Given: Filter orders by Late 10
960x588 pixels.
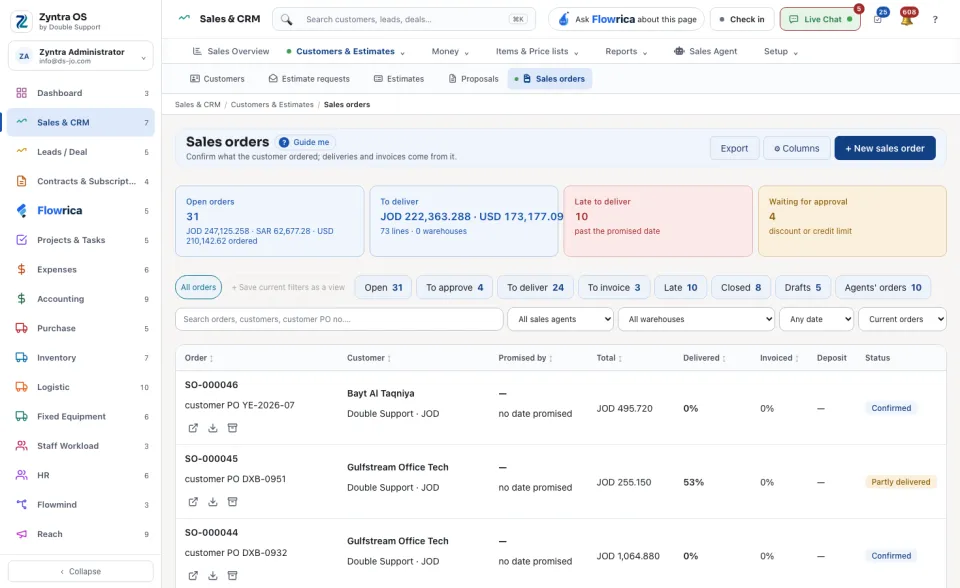Looking at the screenshot, I should (680, 287).
